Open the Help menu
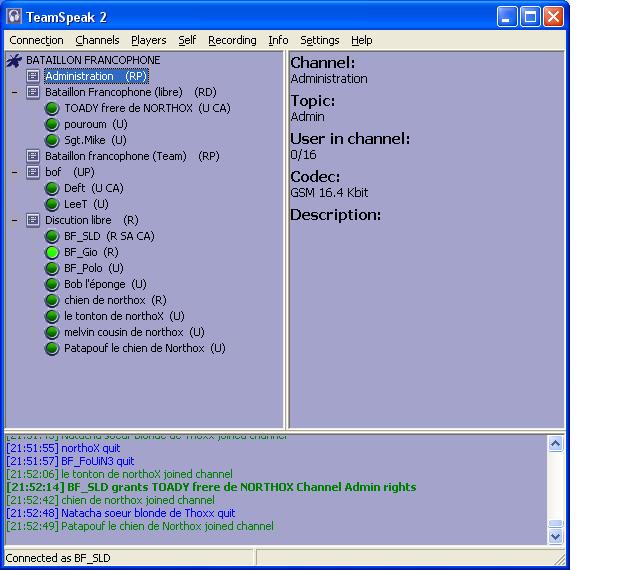Image resolution: width=640 pixels, height=570 pixels. (362, 40)
